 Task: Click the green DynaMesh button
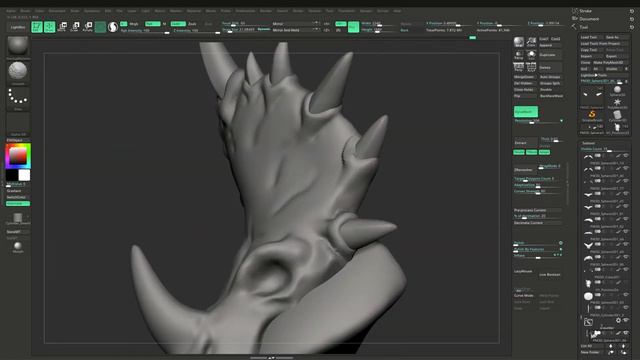[526, 111]
